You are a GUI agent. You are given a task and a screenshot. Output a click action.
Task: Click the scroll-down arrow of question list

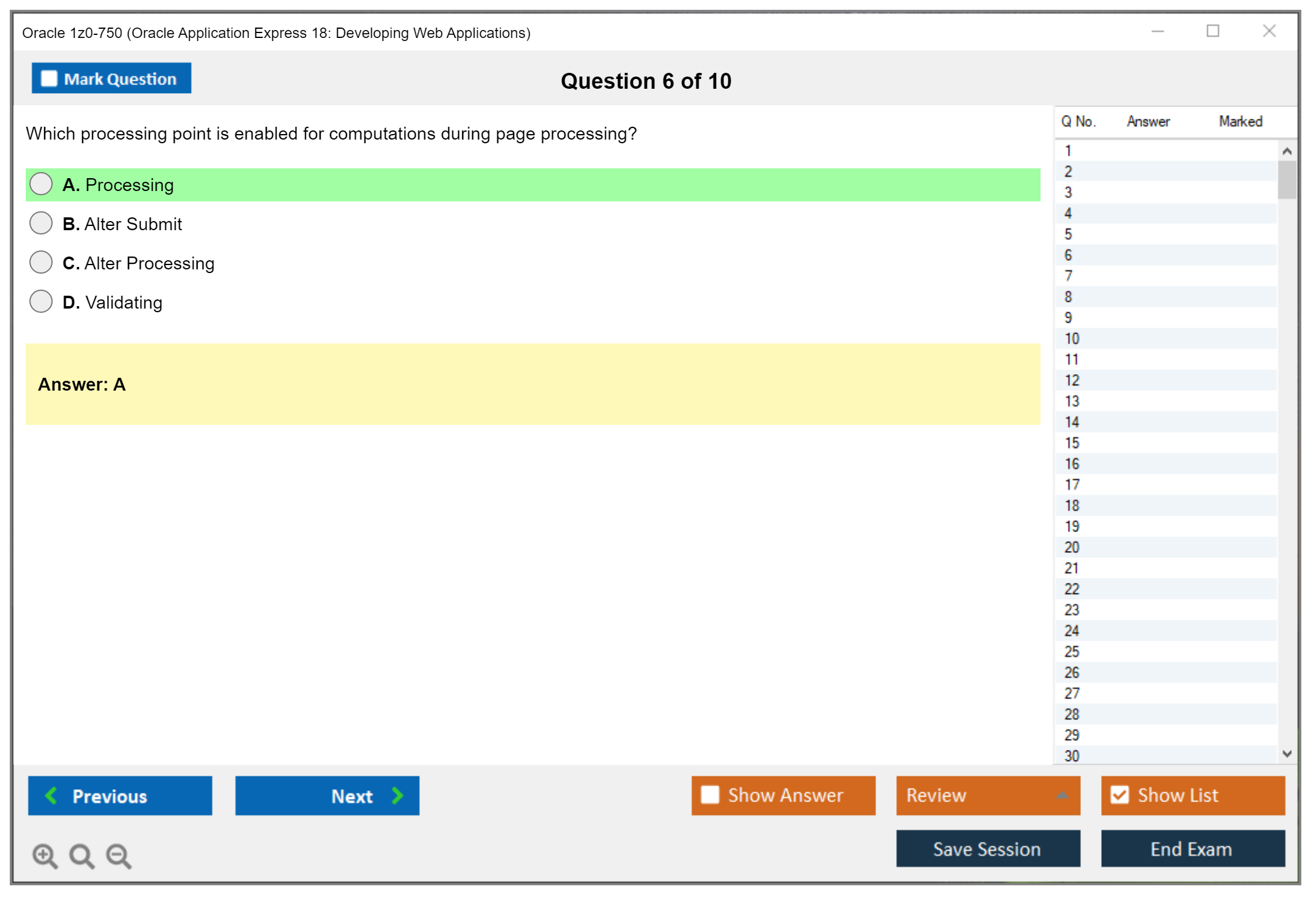[x=1287, y=754]
